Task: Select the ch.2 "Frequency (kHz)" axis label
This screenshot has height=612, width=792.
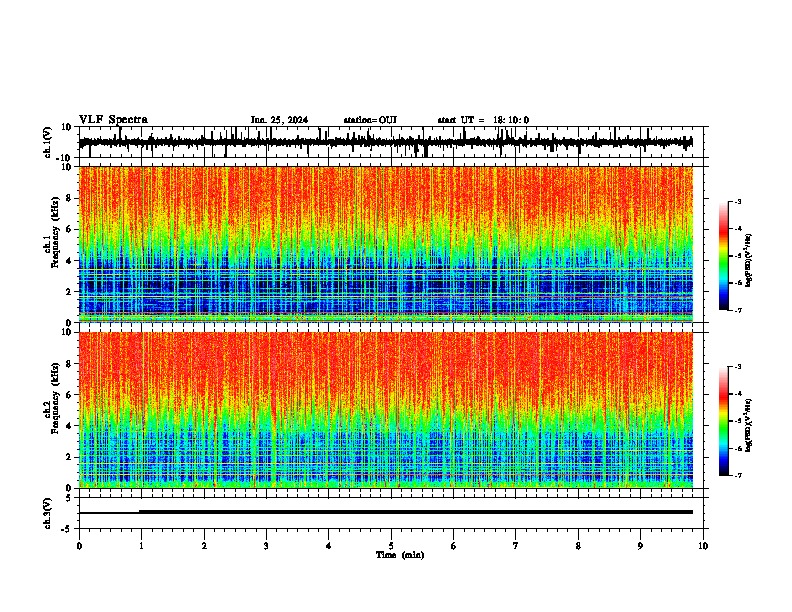Action: tap(55, 398)
